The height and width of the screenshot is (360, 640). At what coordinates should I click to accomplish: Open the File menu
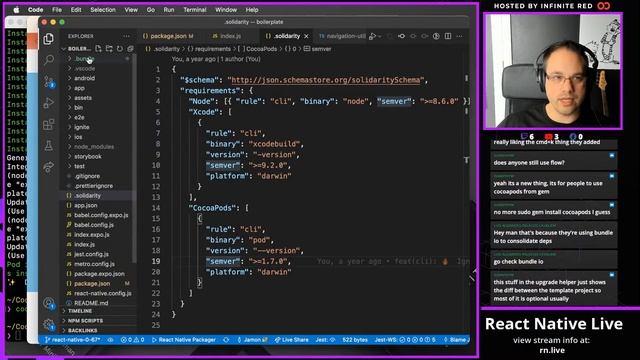(x=57, y=10)
